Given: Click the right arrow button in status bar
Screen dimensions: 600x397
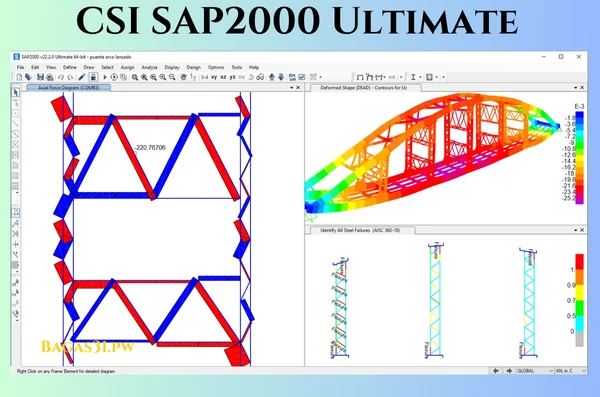Looking at the screenshot, I should coord(509,371).
